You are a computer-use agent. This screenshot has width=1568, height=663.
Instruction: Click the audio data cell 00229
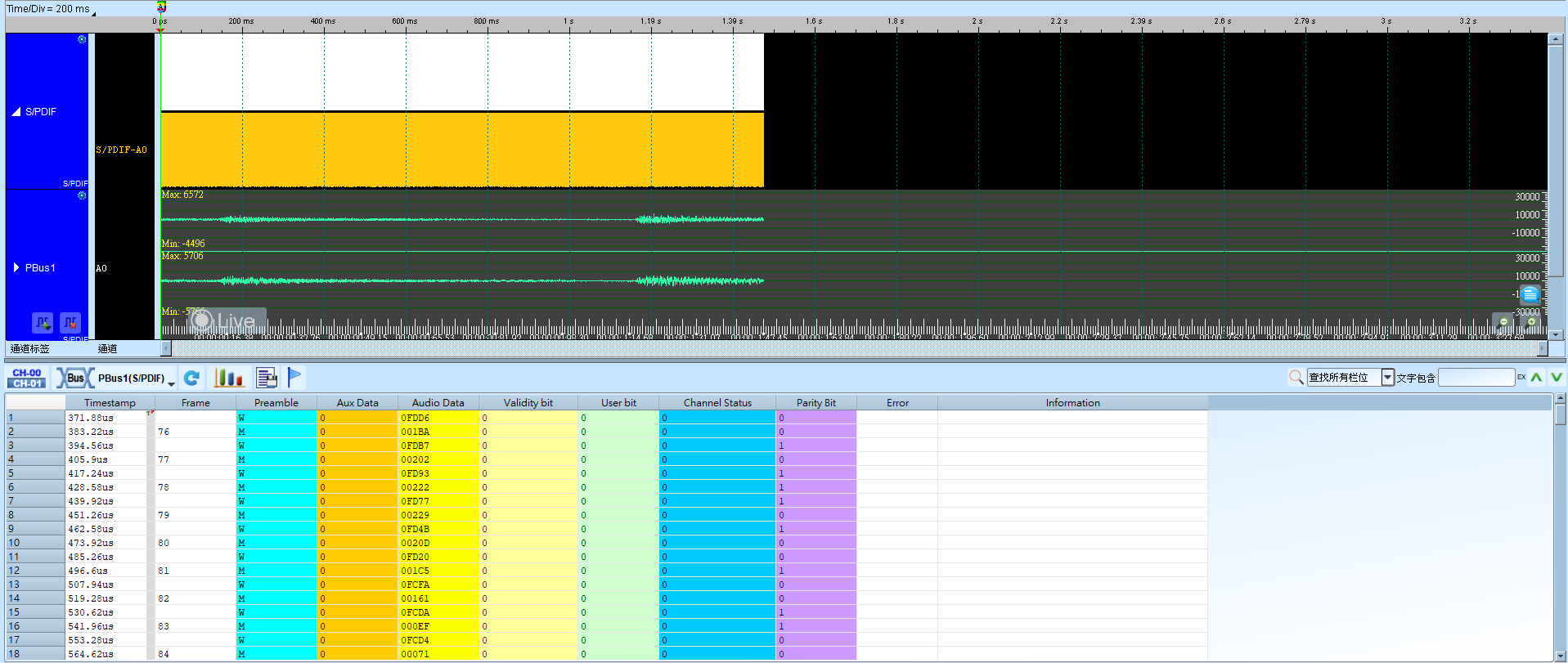[438, 515]
